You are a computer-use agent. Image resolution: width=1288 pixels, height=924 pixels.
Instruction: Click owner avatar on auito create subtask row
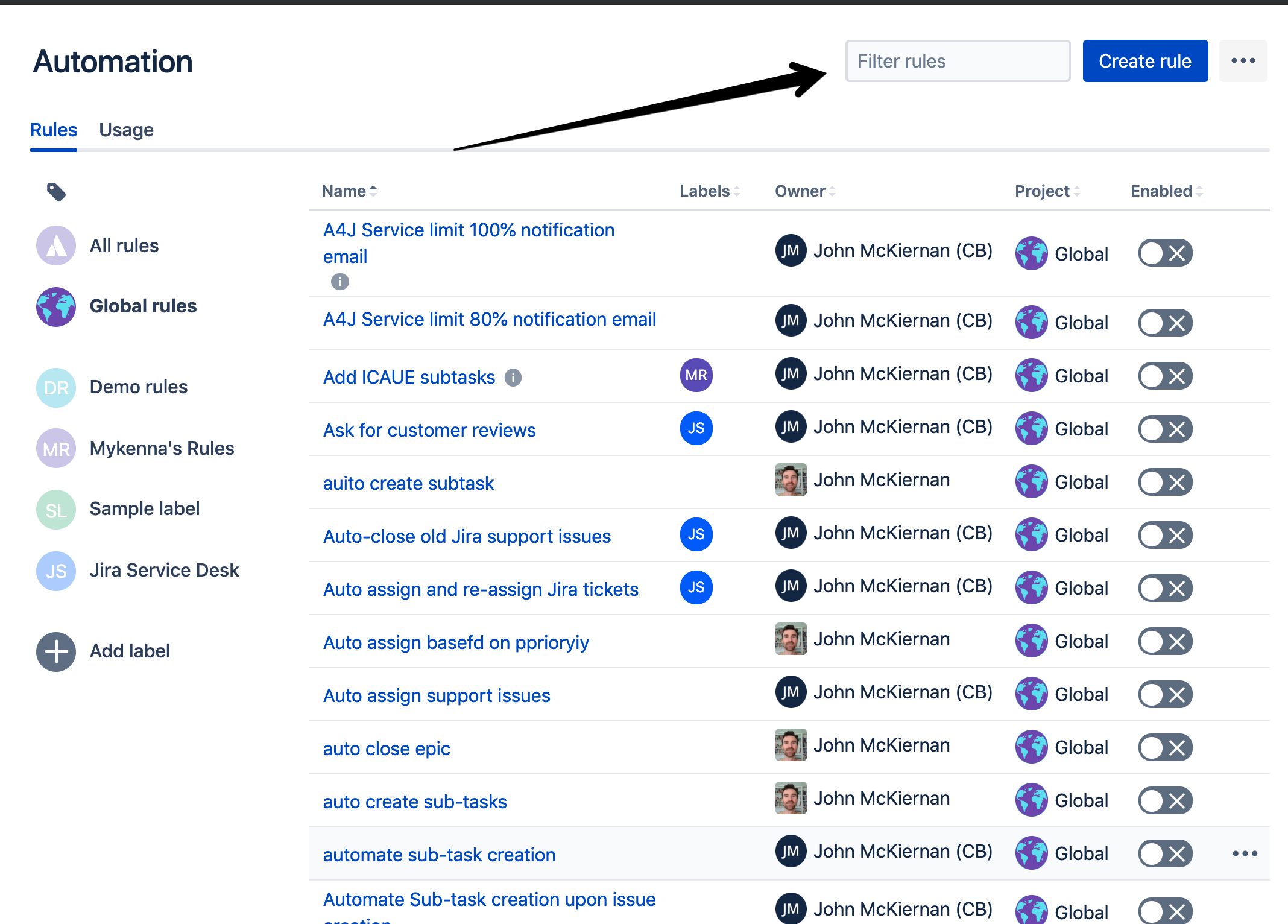click(x=791, y=479)
